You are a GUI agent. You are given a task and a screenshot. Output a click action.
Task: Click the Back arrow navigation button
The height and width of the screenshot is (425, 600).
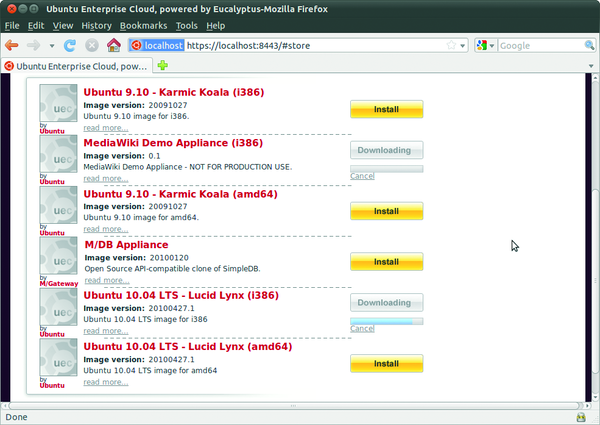(x=12, y=46)
